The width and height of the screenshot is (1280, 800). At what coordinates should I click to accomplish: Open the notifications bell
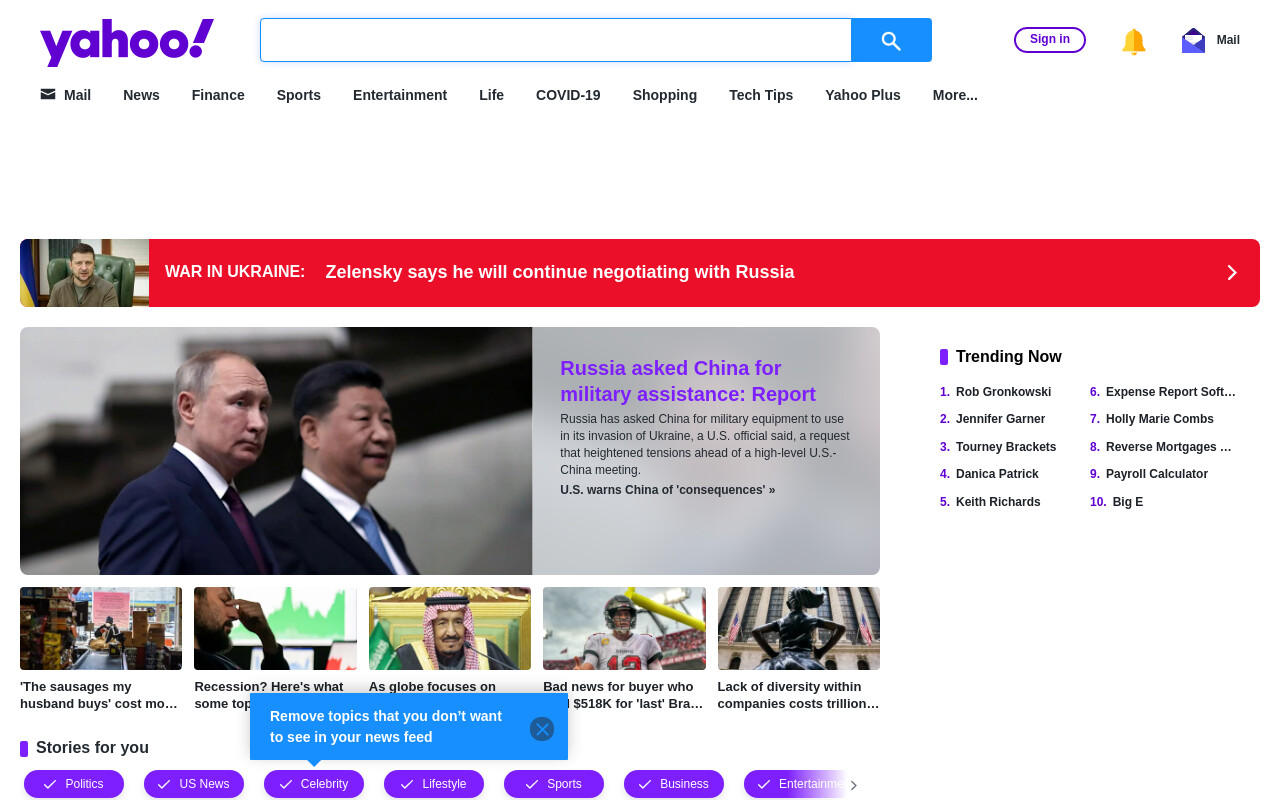pos(1133,41)
